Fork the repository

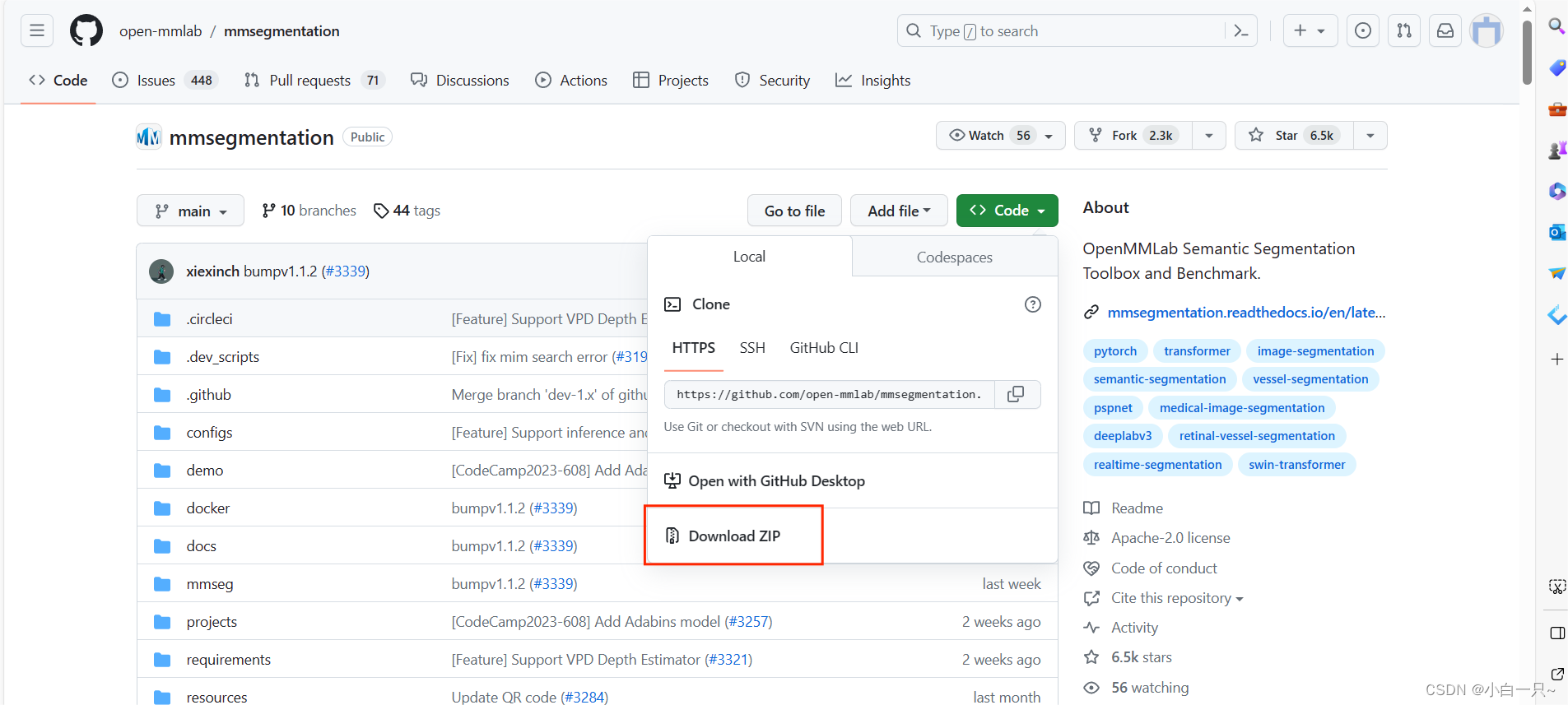point(1133,136)
